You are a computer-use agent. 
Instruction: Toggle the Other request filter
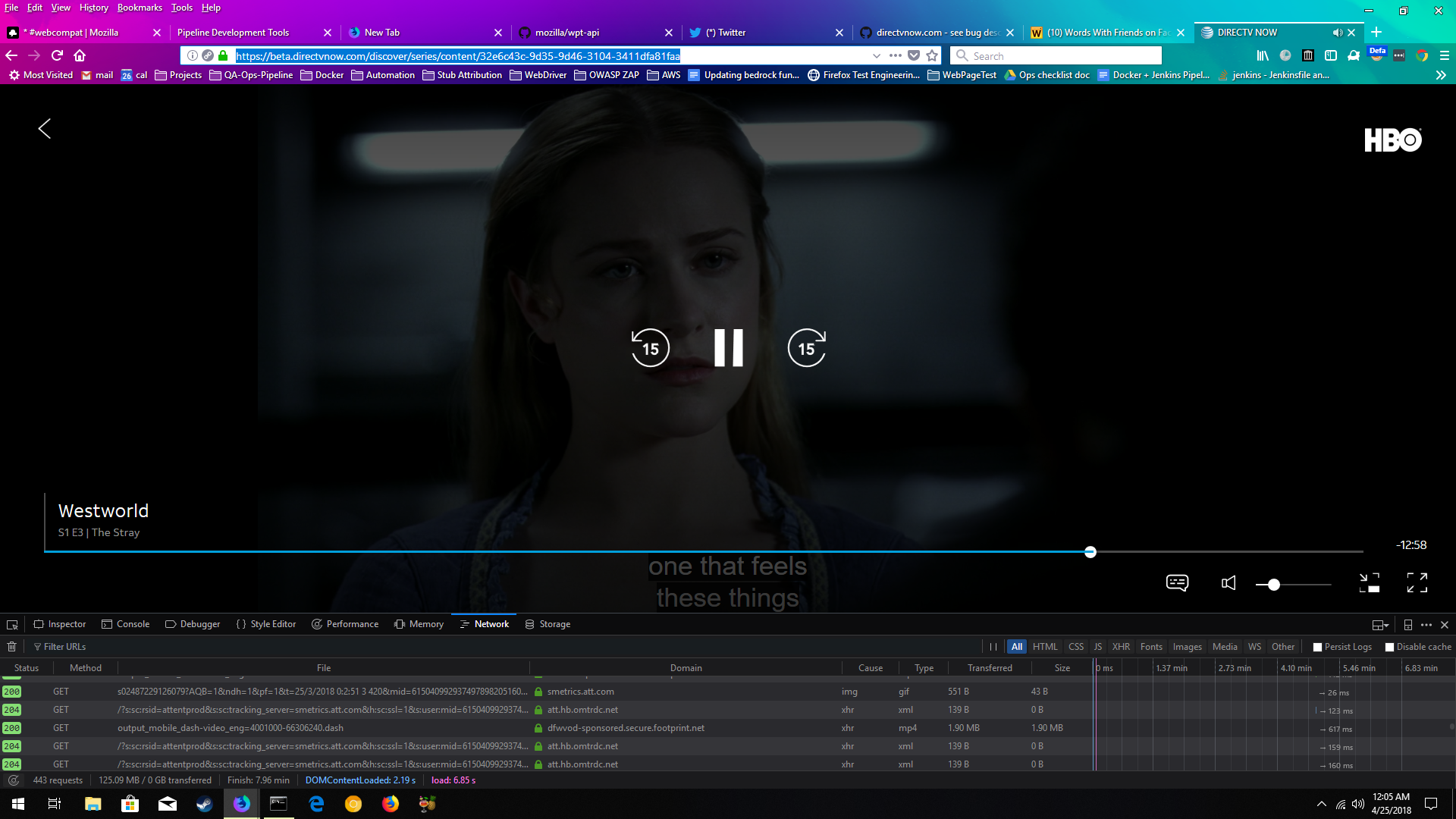coord(1283,647)
